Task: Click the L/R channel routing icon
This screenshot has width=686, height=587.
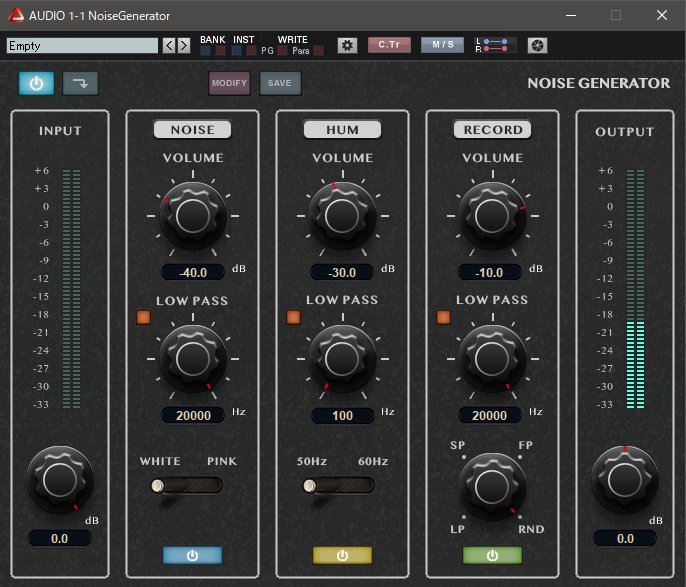Action: (x=496, y=45)
